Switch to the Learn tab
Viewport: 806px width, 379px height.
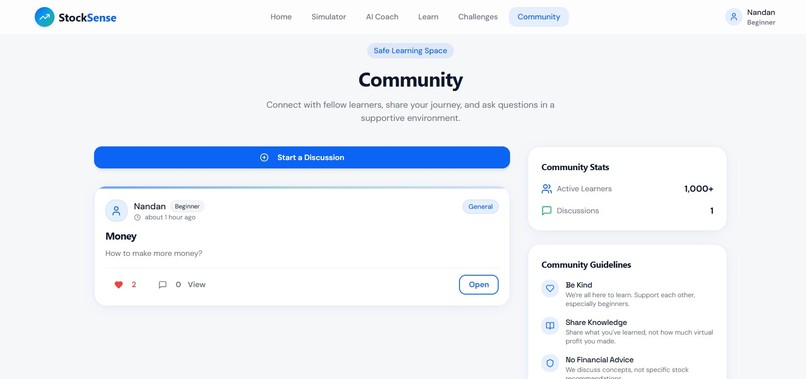point(428,17)
